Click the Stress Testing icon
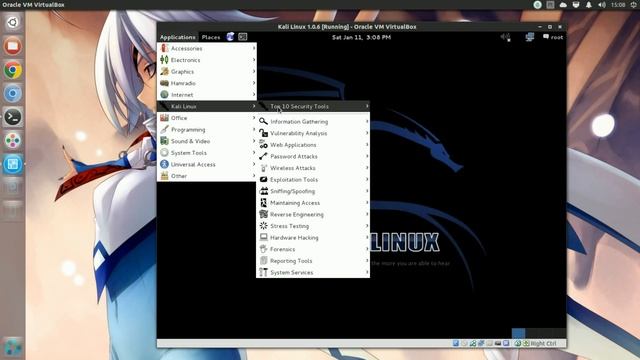The width and height of the screenshot is (640, 360). [x=264, y=226]
